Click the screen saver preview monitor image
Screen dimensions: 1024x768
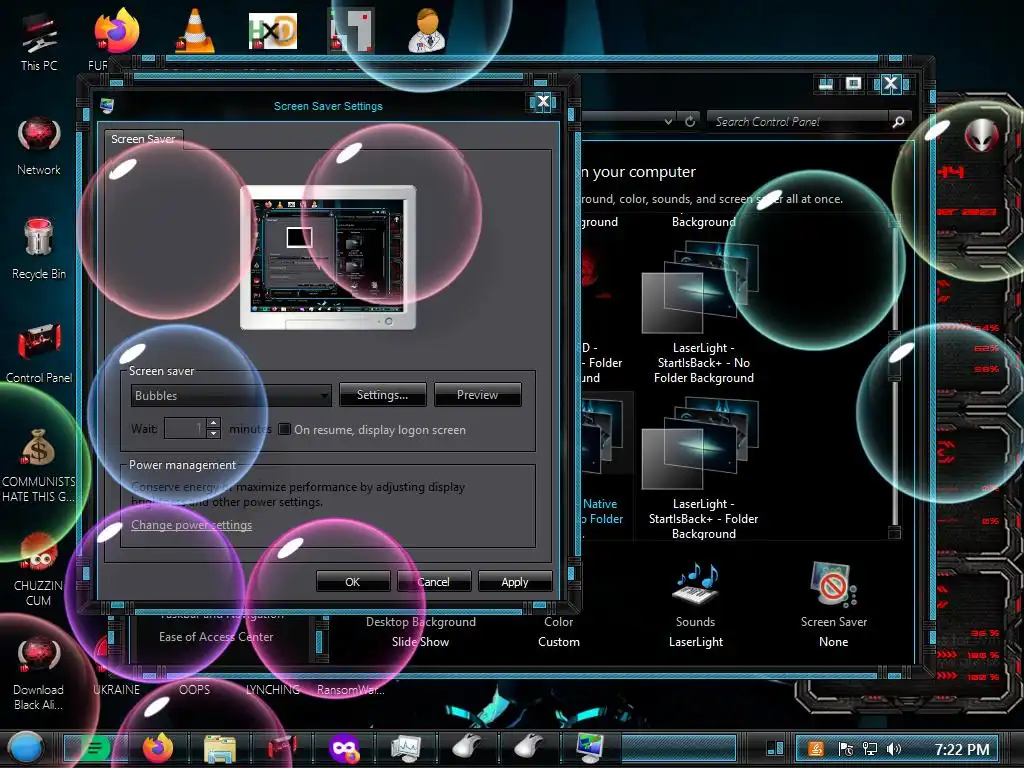pyautogui.click(x=328, y=257)
